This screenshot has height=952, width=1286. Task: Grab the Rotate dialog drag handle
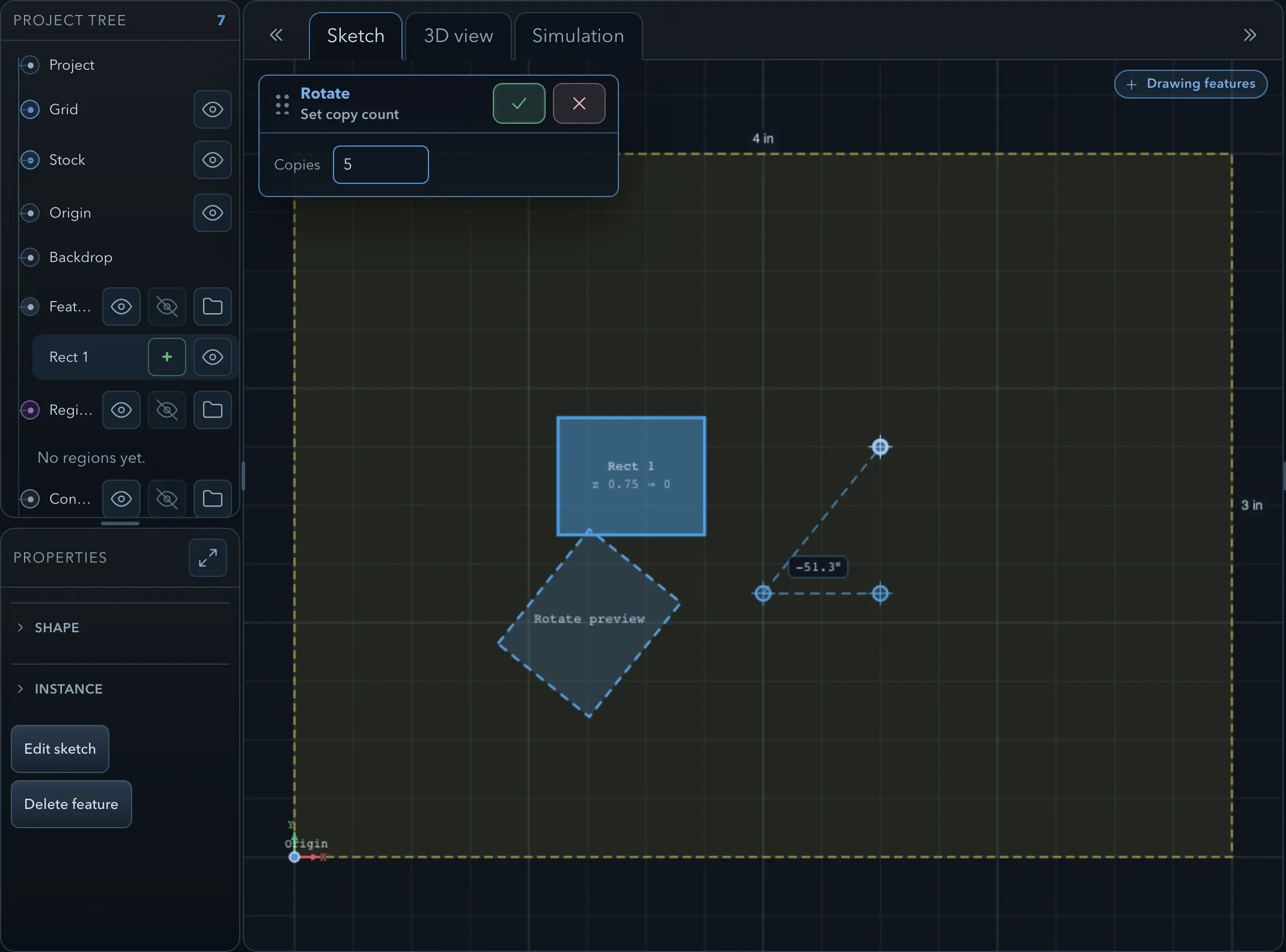click(282, 104)
